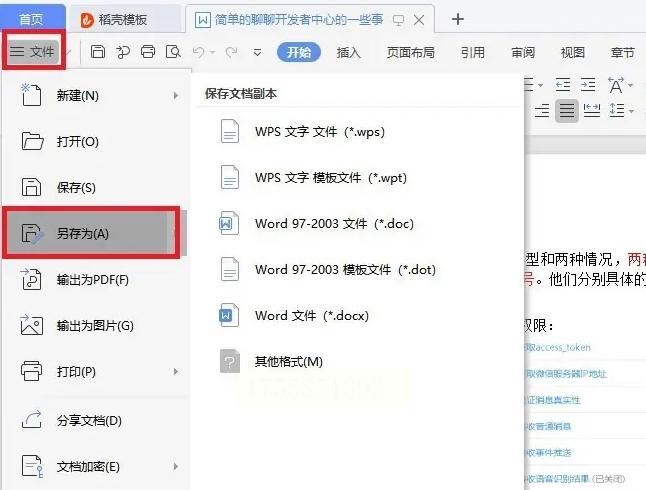Toggle the justify alignment icon

(x=566, y=110)
